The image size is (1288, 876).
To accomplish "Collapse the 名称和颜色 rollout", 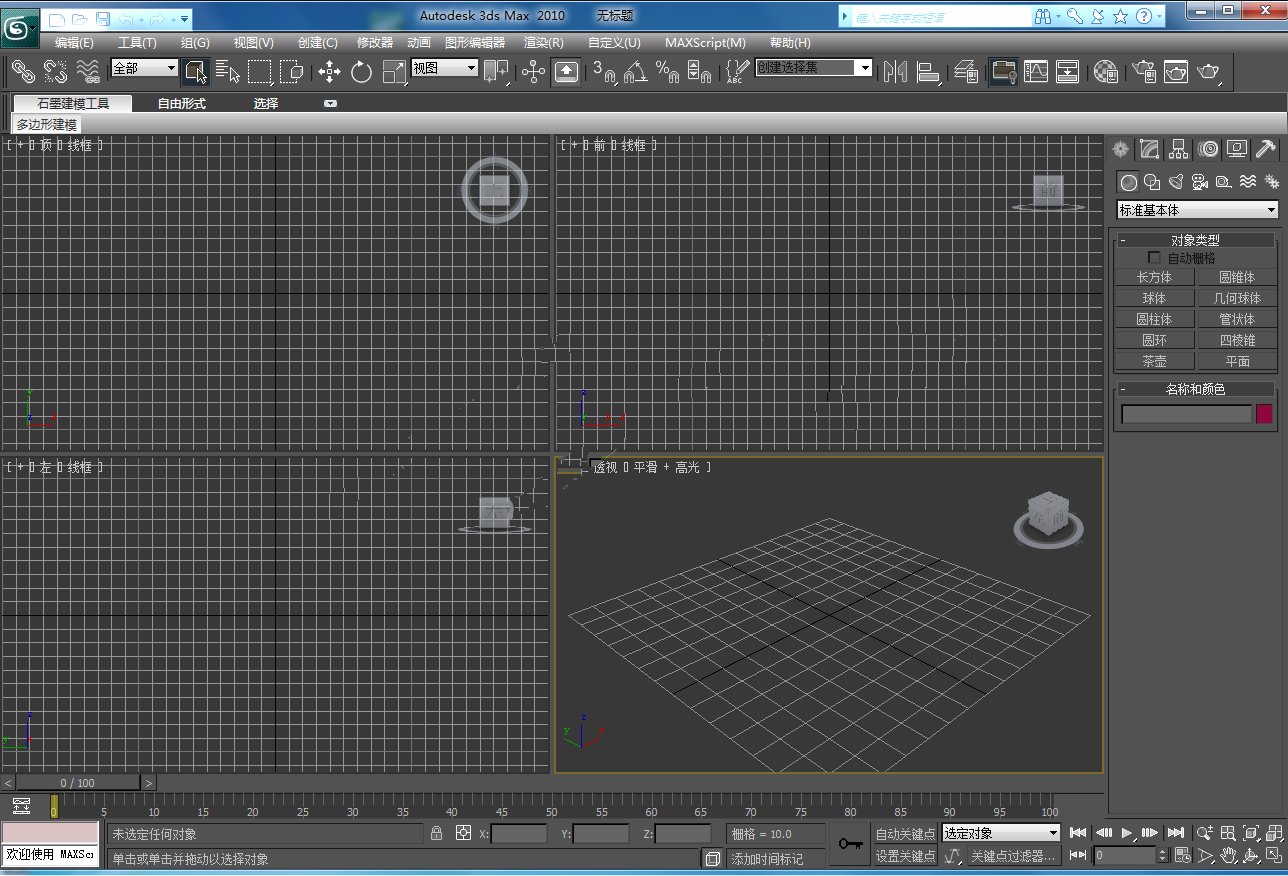I will pos(1196,389).
